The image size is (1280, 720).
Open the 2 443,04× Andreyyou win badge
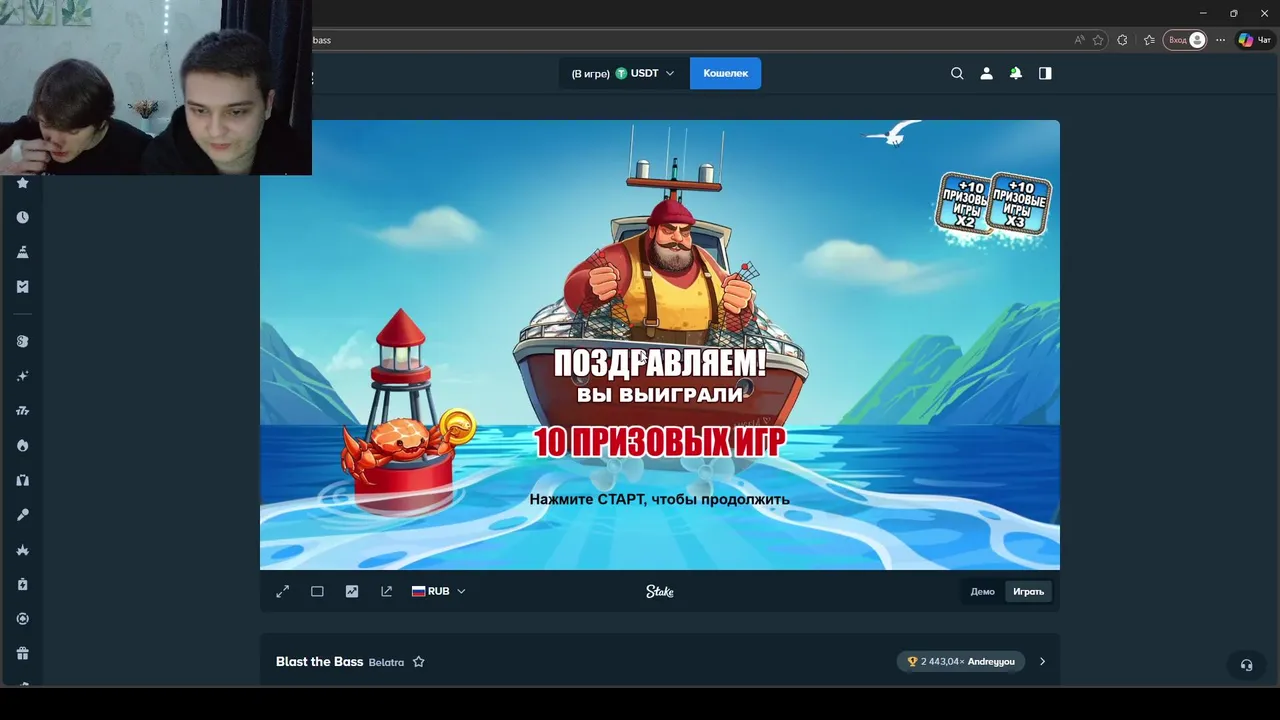pyautogui.click(x=961, y=661)
